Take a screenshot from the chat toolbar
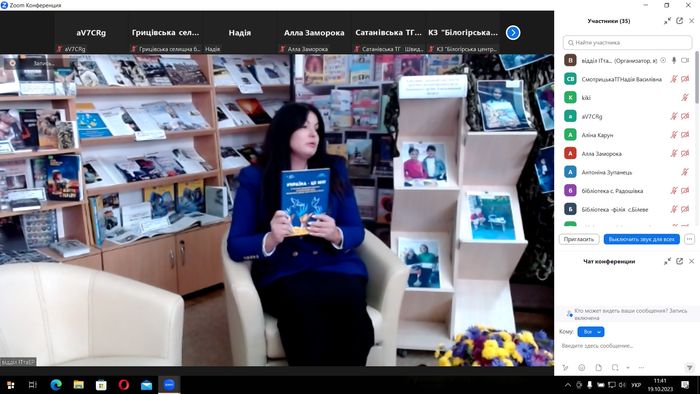700x394 pixels. pyautogui.click(x=615, y=368)
